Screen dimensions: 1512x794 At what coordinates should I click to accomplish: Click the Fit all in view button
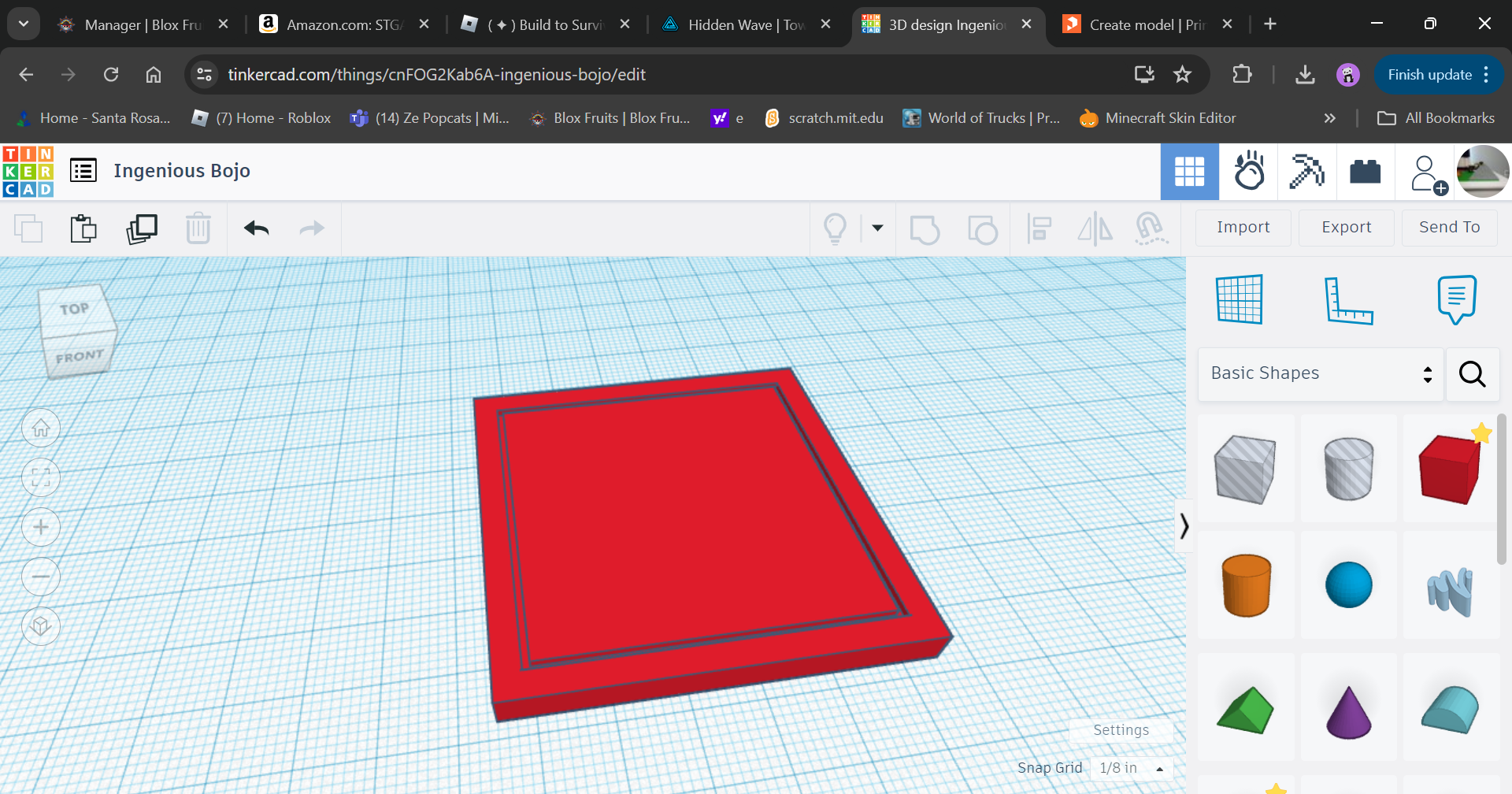coord(41,477)
